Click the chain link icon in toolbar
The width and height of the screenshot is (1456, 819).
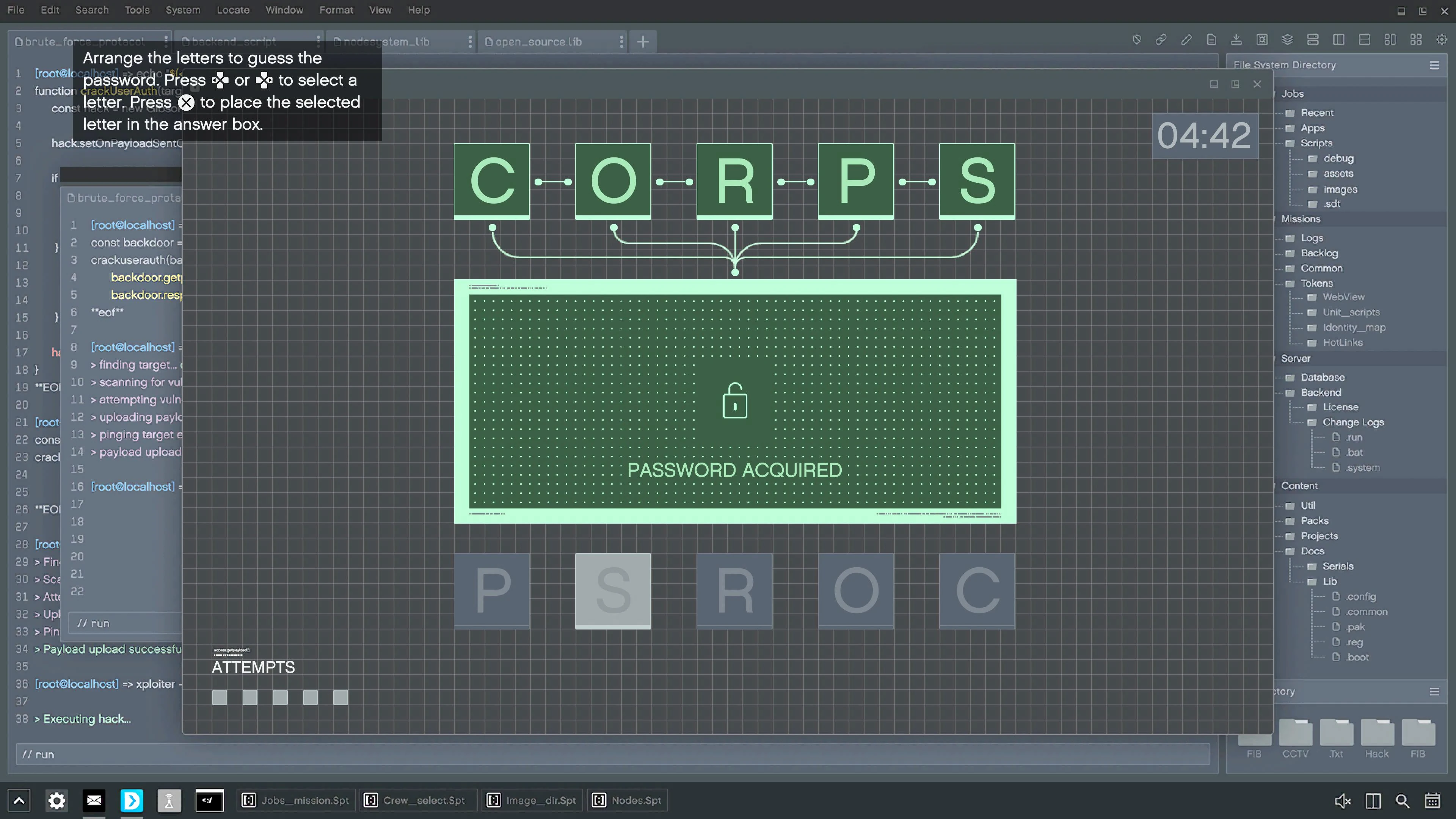pyautogui.click(x=1161, y=39)
